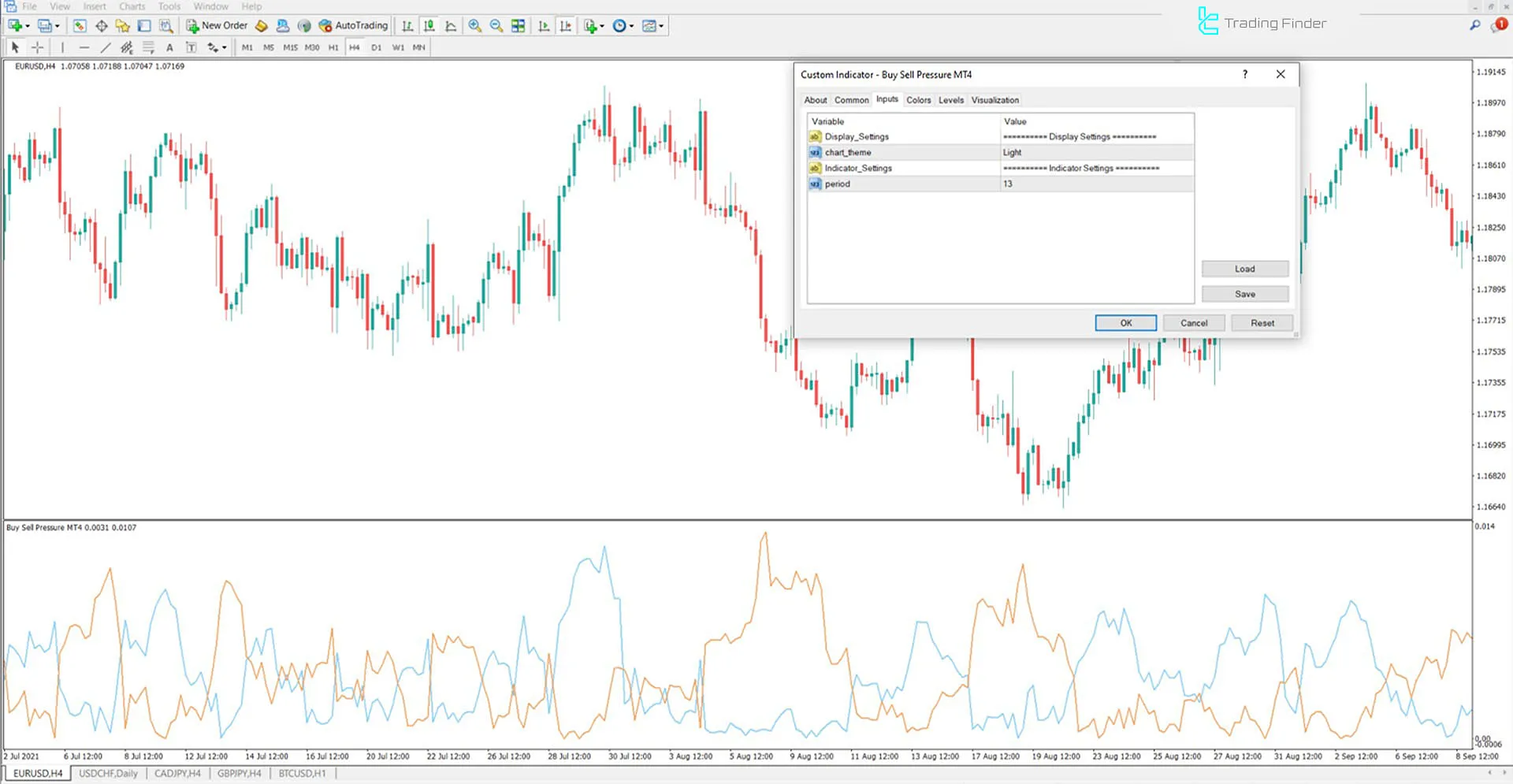
Task: Place a New Order
Action: [x=217, y=25]
